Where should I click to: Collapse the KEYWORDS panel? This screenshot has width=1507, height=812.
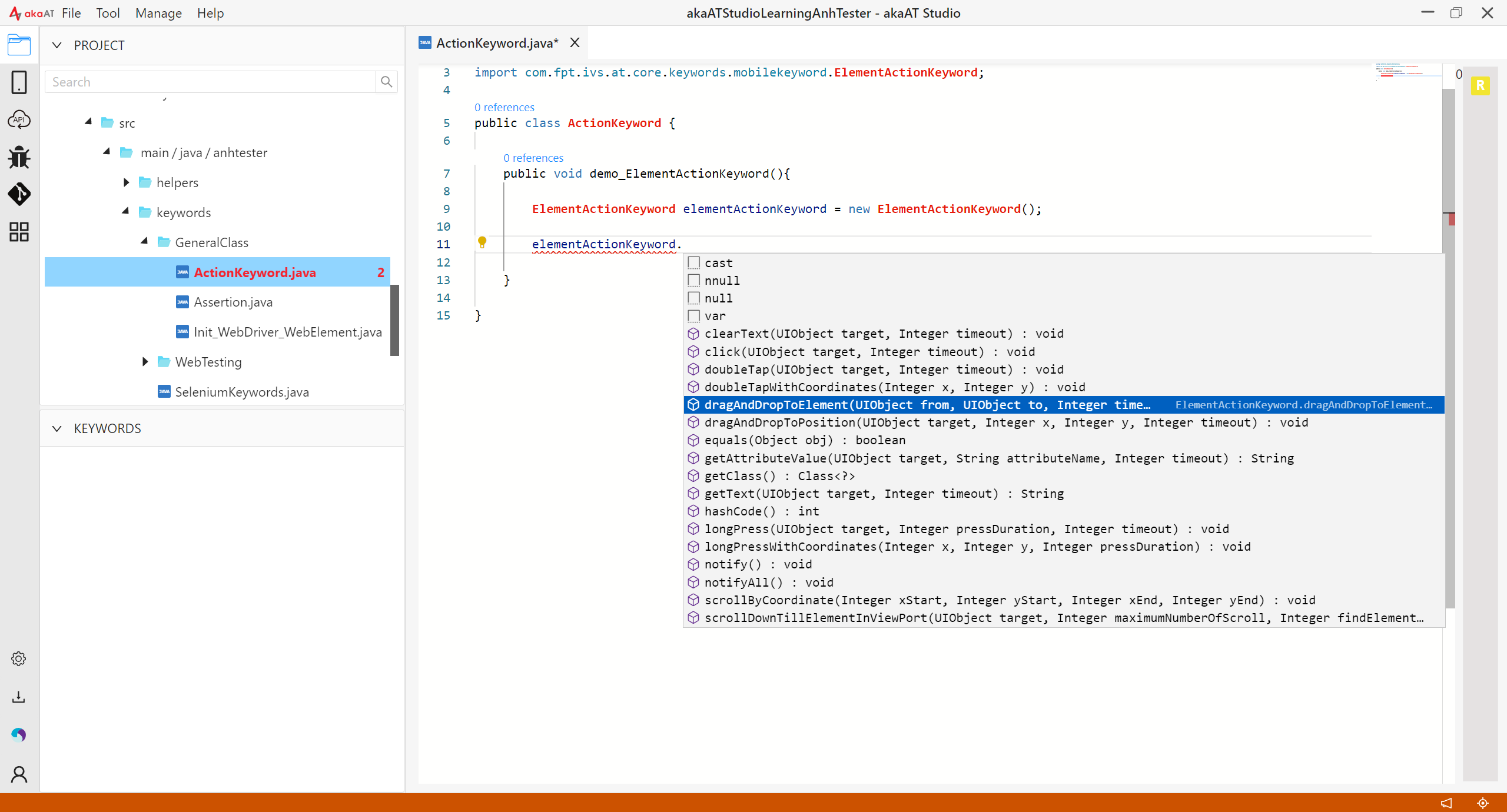(57, 428)
